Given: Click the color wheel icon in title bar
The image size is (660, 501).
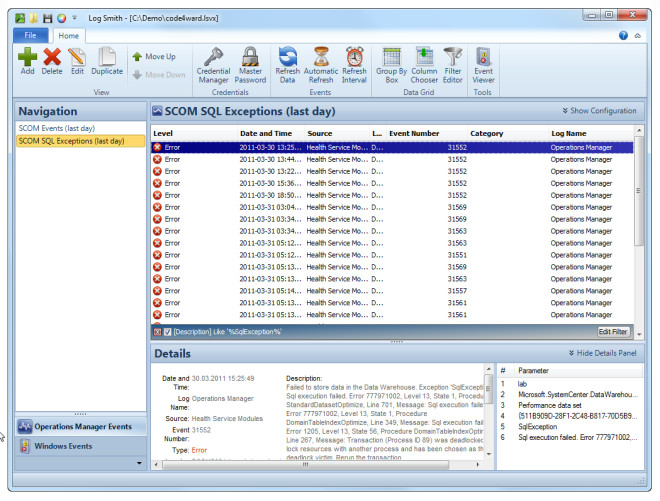Looking at the screenshot, I should (61, 18).
